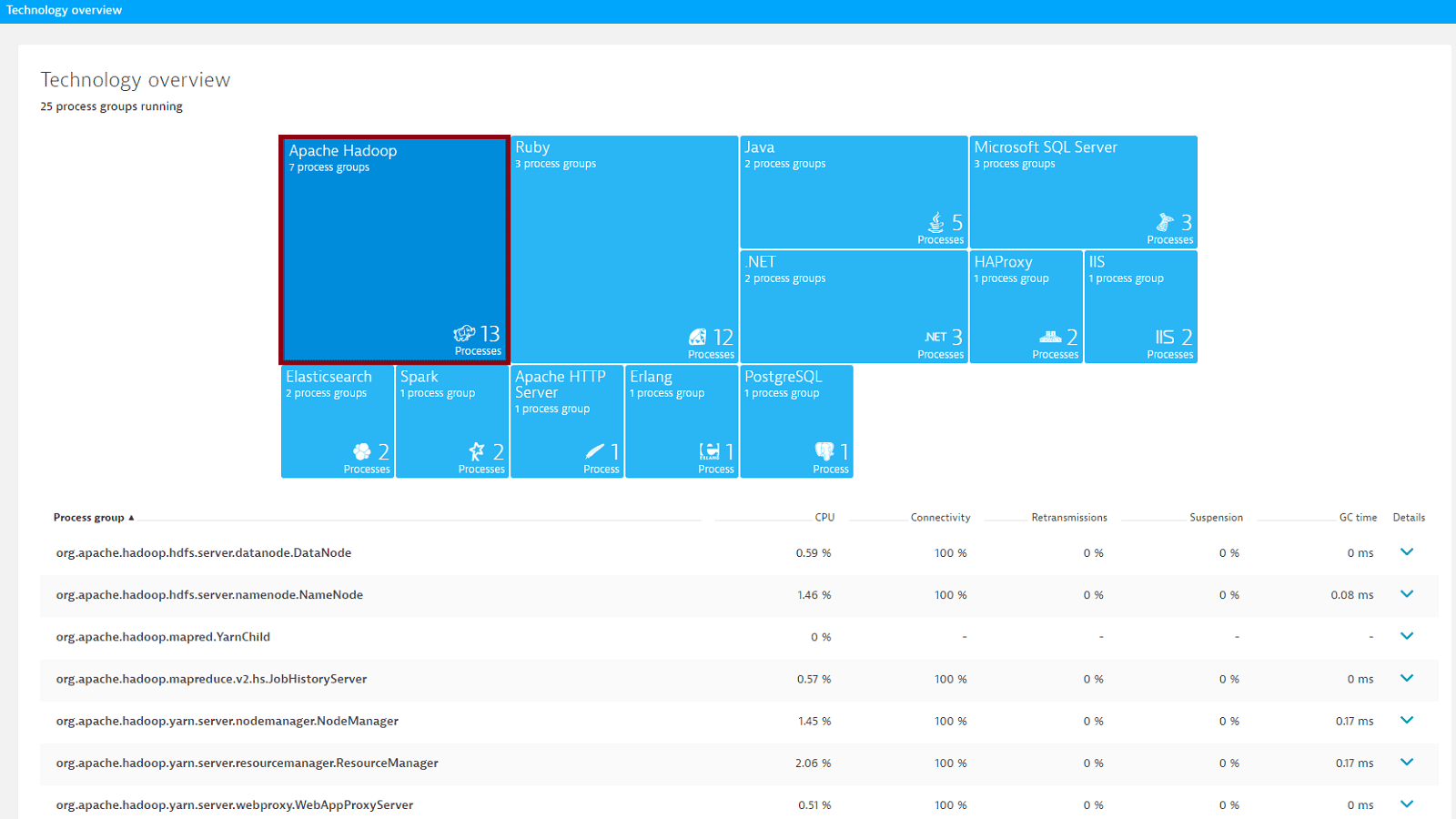Expand details for NodeManager row
This screenshot has height=819, width=1456.
click(x=1407, y=720)
